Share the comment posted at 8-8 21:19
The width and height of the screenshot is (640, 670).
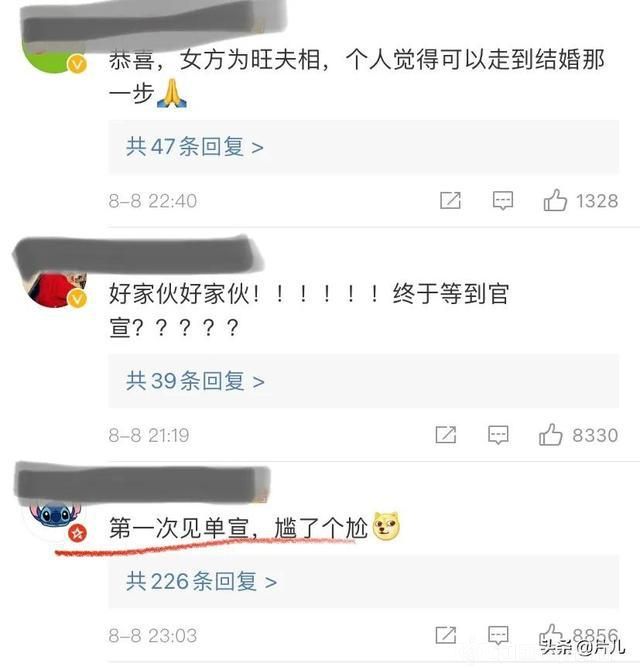tap(446, 435)
